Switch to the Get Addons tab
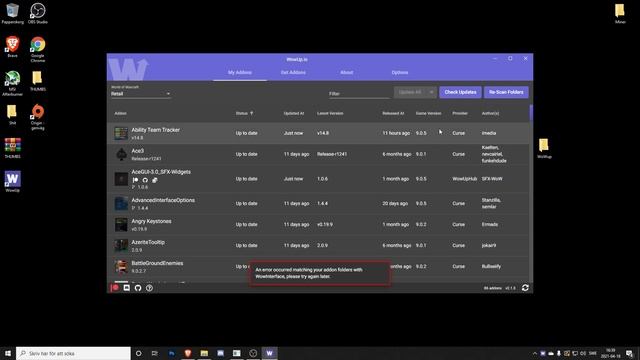The image size is (640, 360). pyautogui.click(x=293, y=72)
